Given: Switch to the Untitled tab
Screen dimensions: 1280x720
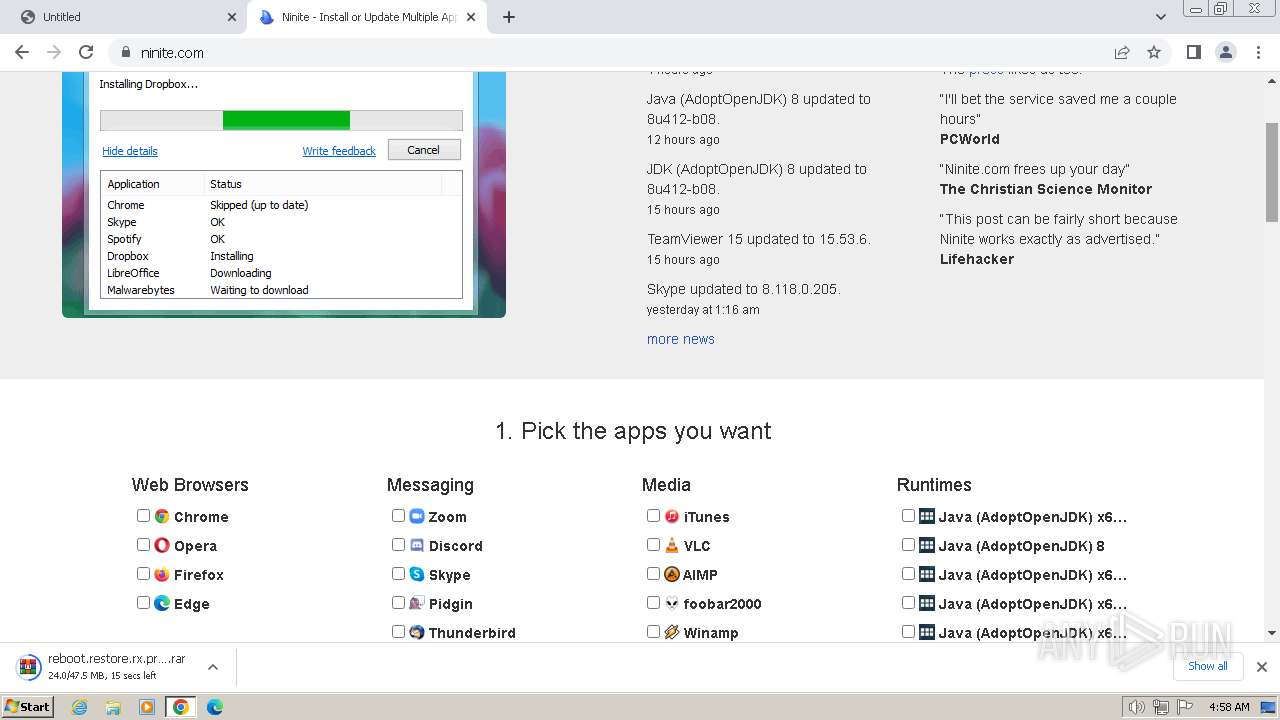Looking at the screenshot, I should pos(123,17).
